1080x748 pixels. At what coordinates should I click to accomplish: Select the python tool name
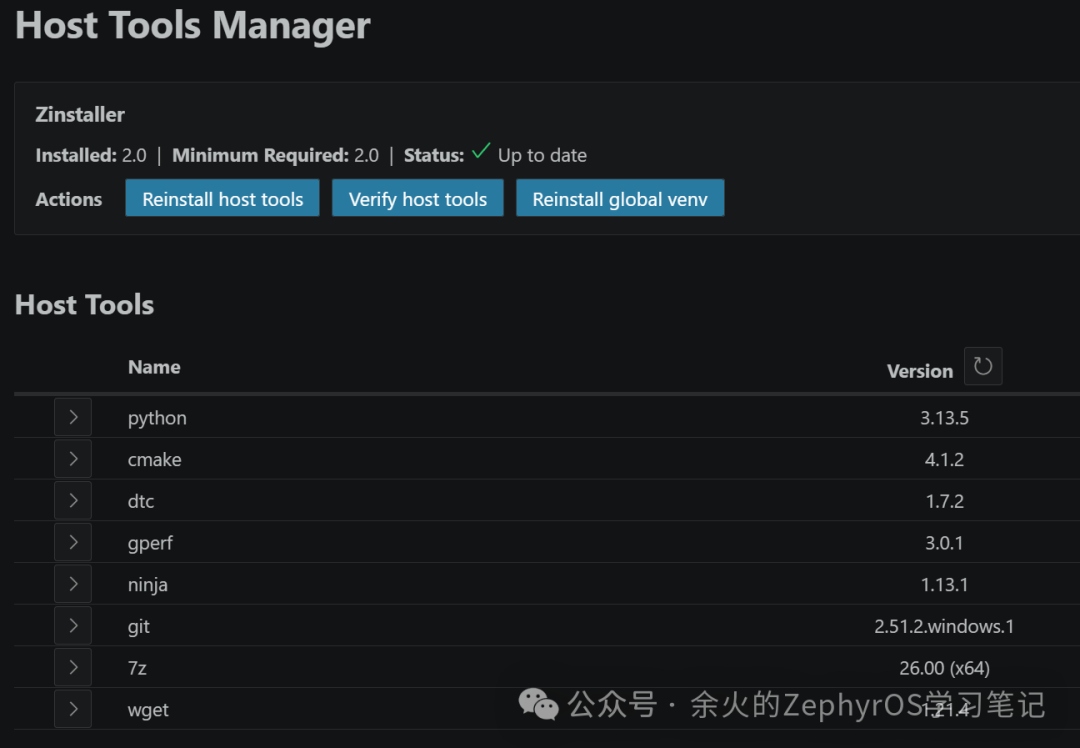coord(157,419)
